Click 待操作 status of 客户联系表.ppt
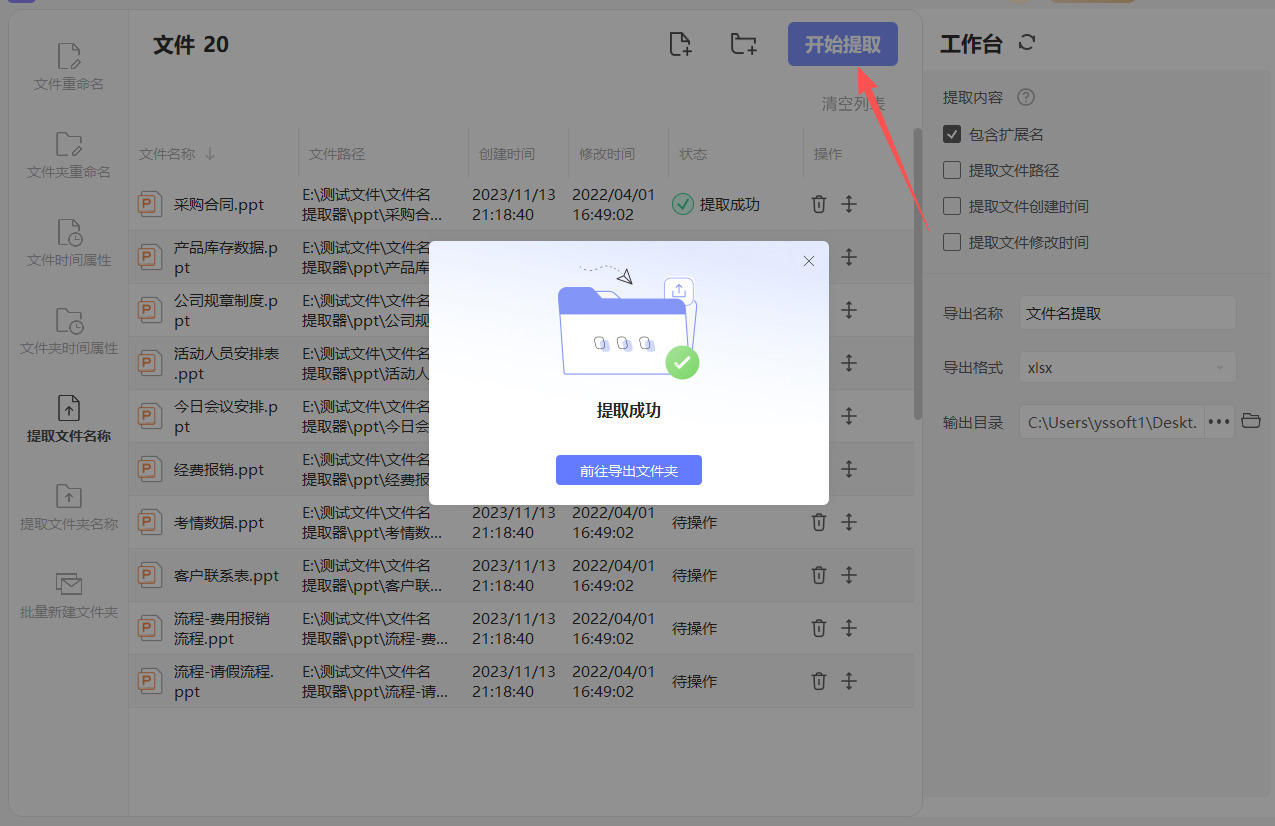This screenshot has height=826, width=1275. (x=694, y=575)
